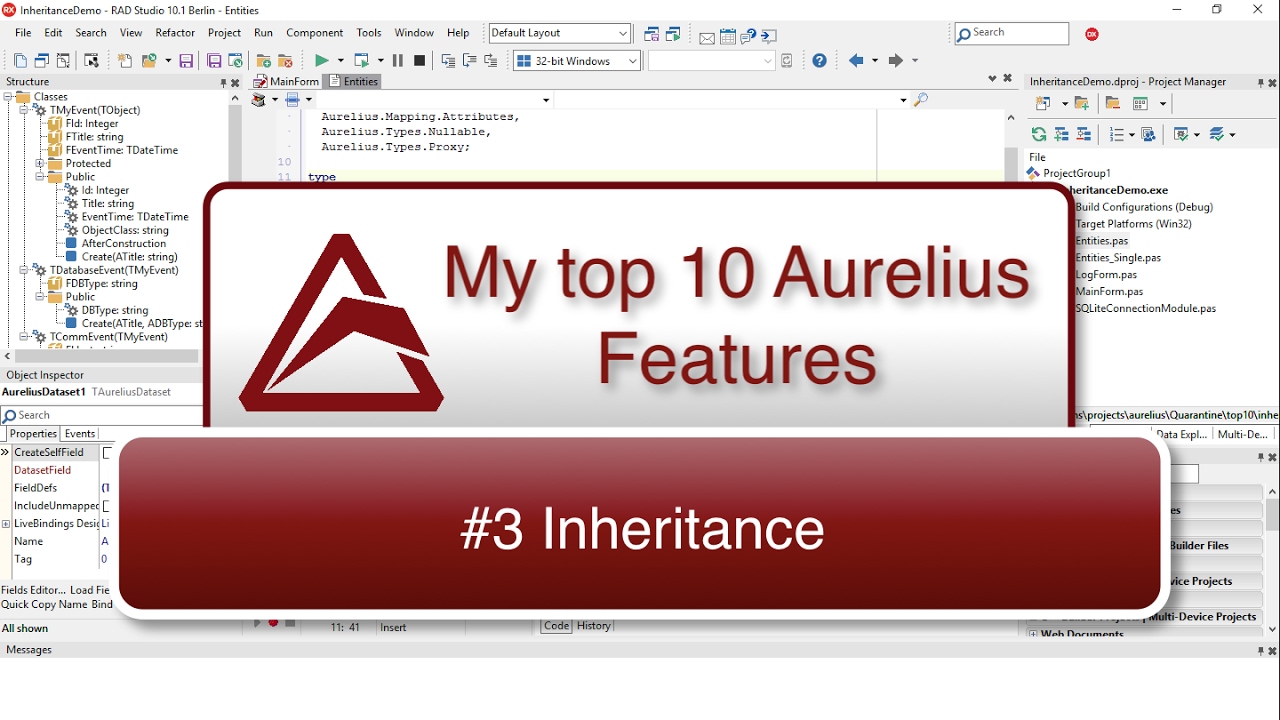Viewport: 1280px width, 720px height.
Task: Select Build Configurations (Debug) in Project Manager
Action: coord(1144,207)
